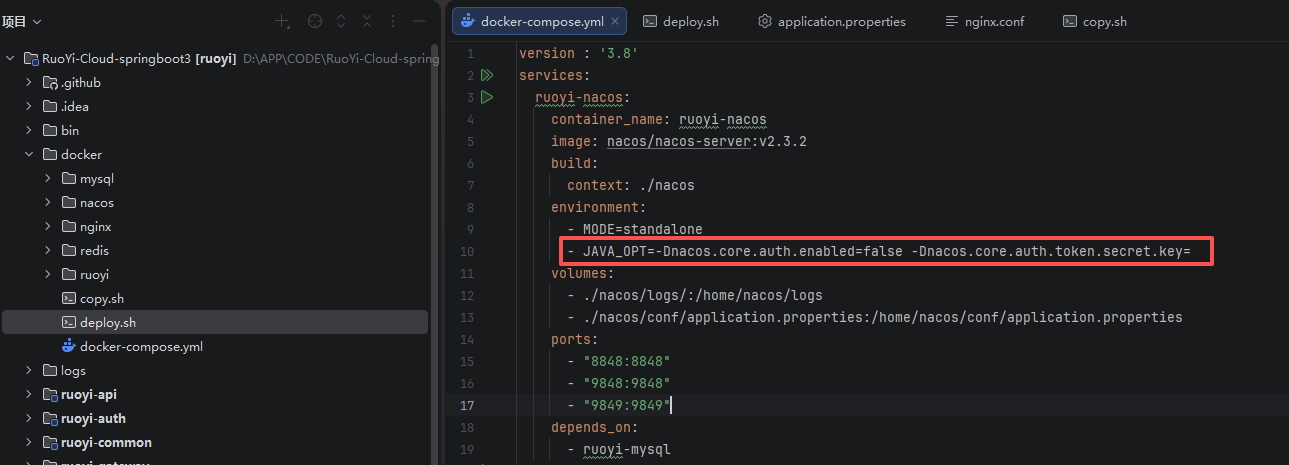This screenshot has height=465, width=1289.
Task: Run ruoyi-nacos service via gutter play icon
Action: tap(487, 97)
